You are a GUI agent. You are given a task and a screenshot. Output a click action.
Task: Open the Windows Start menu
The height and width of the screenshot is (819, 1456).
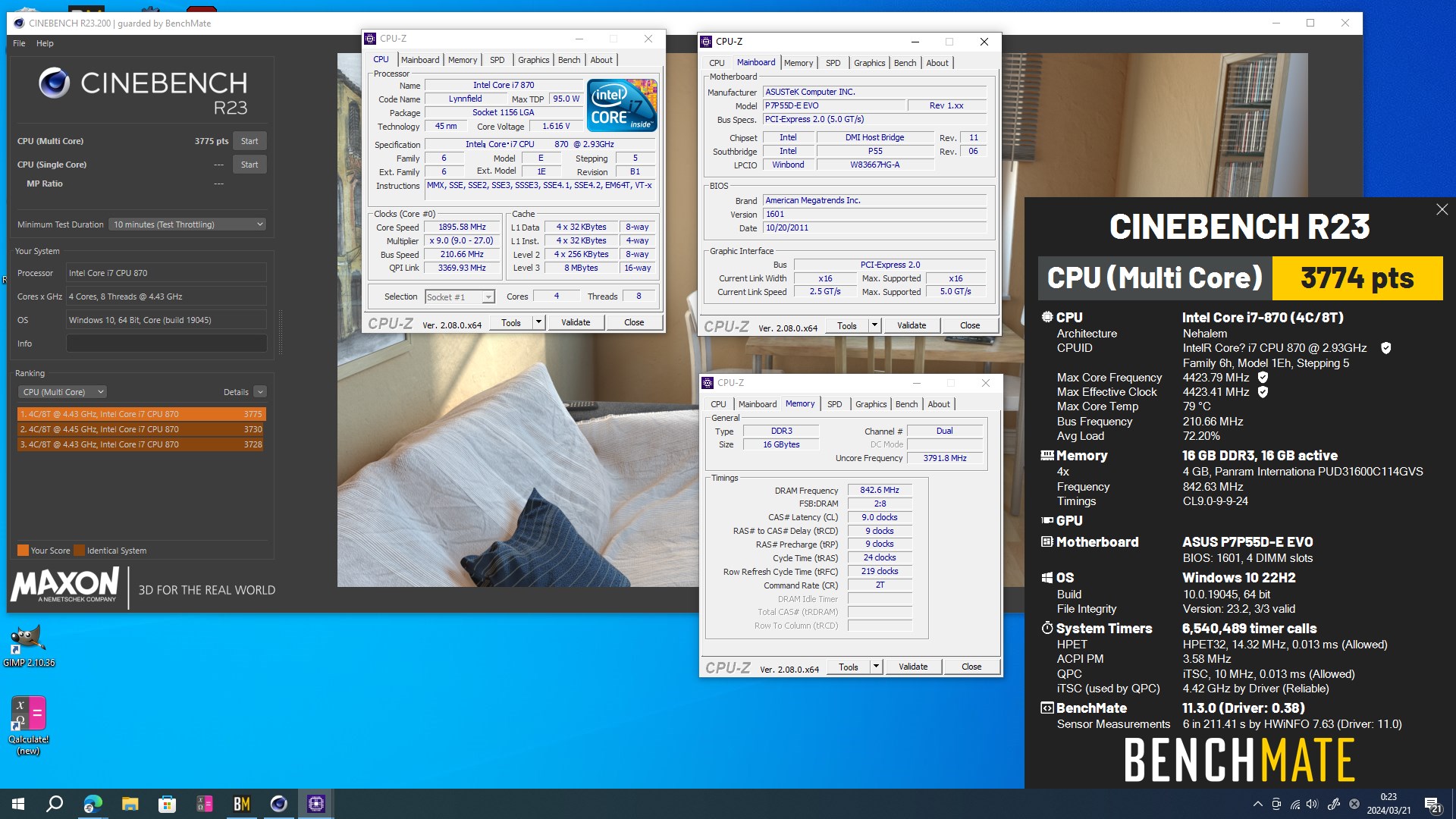[18, 804]
